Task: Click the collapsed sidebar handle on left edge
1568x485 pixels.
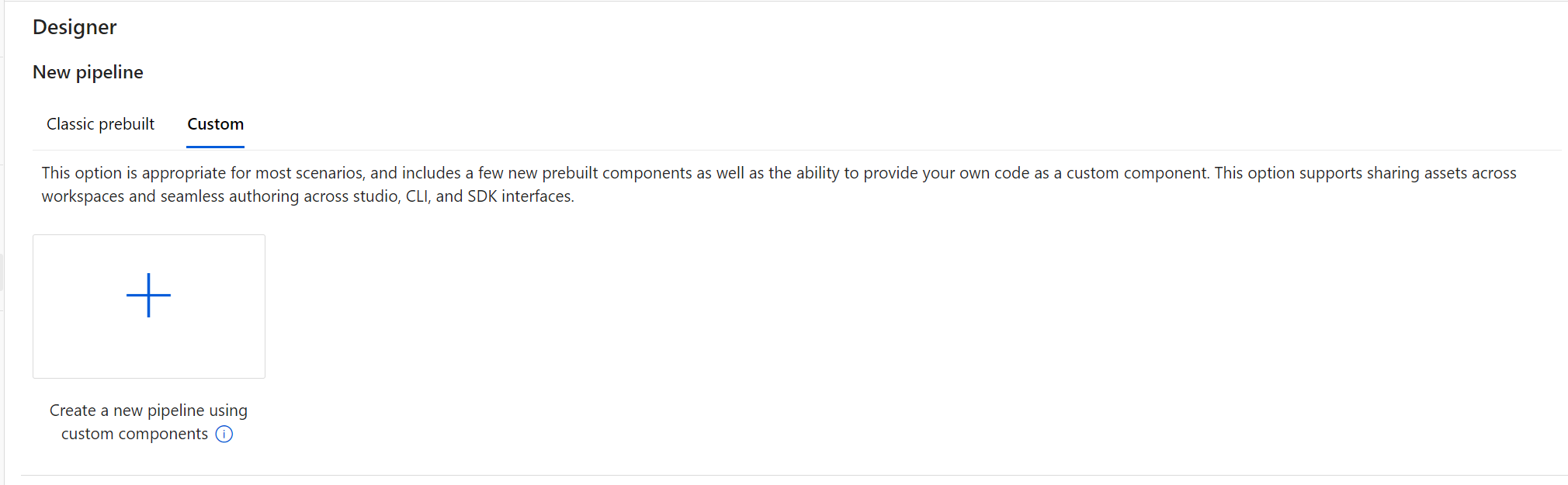Action: click(2, 272)
